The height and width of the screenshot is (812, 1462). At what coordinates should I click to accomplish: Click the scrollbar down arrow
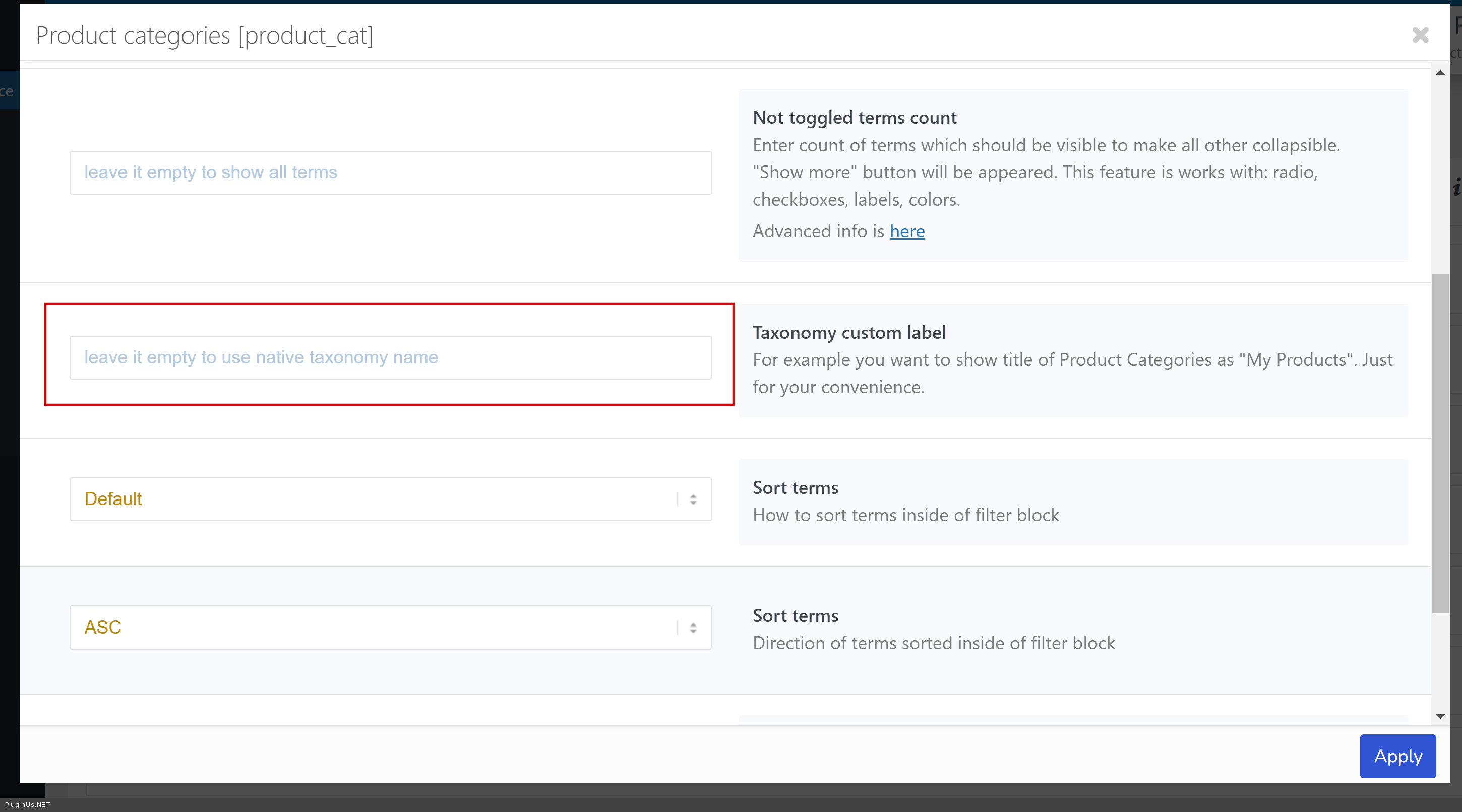point(1440,716)
